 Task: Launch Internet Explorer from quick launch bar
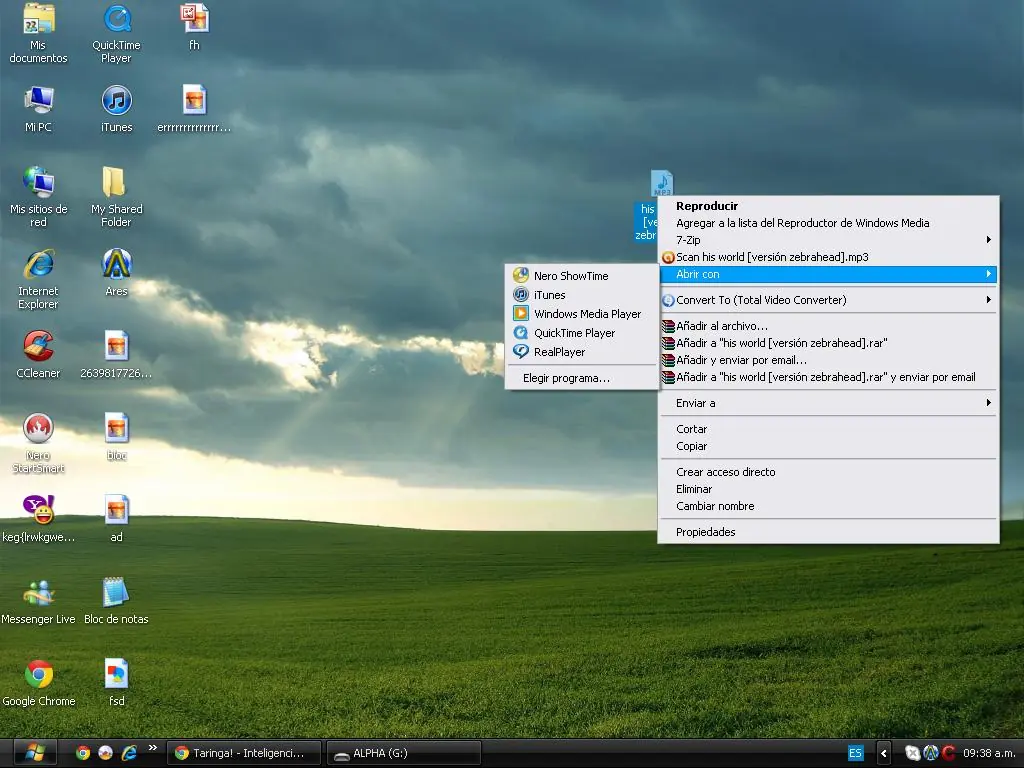coord(129,753)
